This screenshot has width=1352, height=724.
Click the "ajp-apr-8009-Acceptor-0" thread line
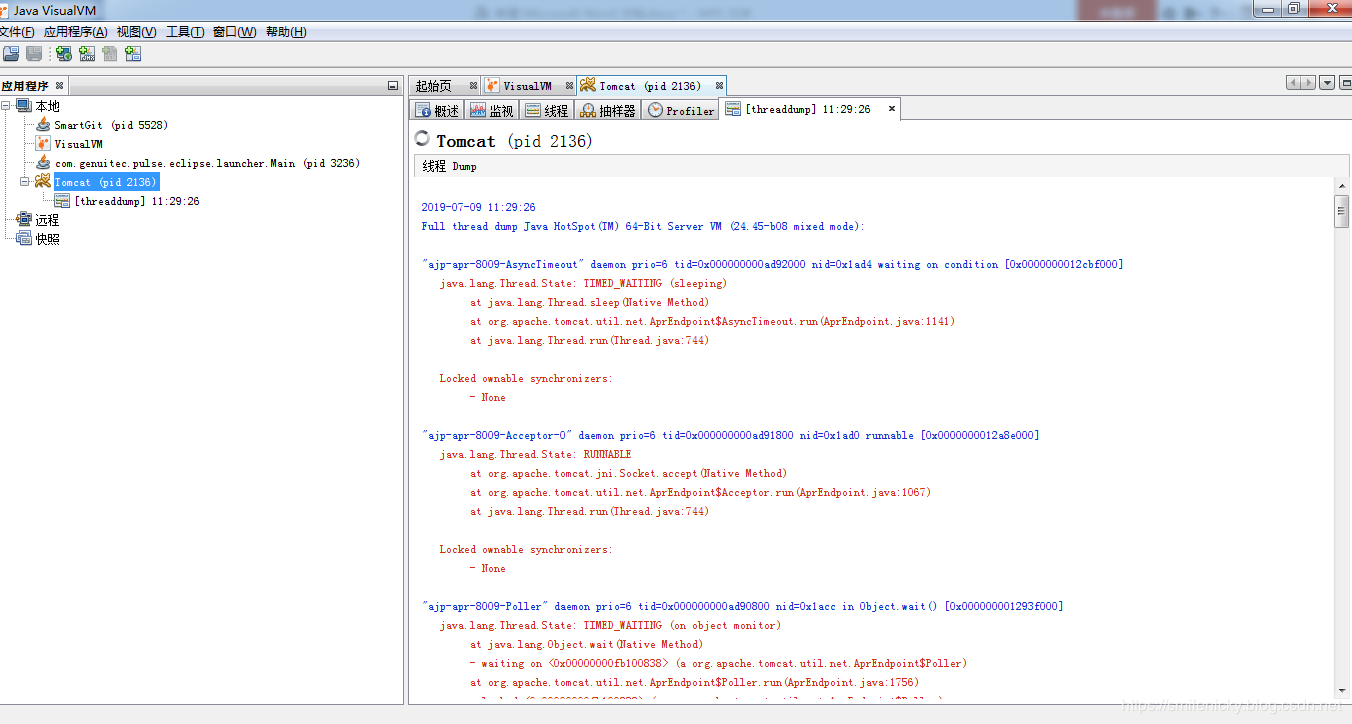coord(730,435)
